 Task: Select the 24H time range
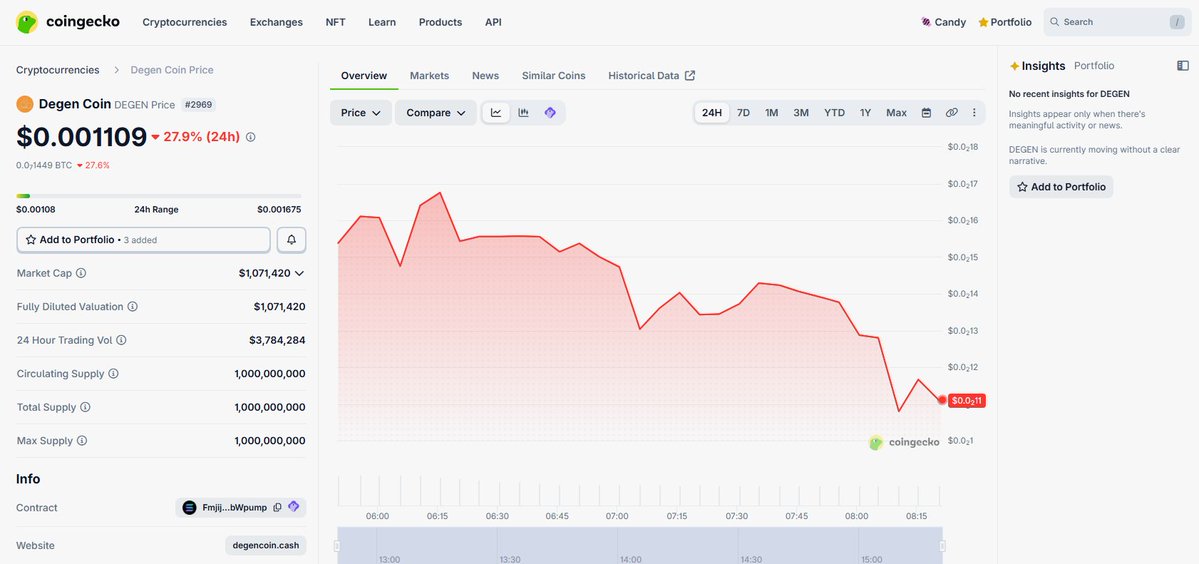pos(712,112)
